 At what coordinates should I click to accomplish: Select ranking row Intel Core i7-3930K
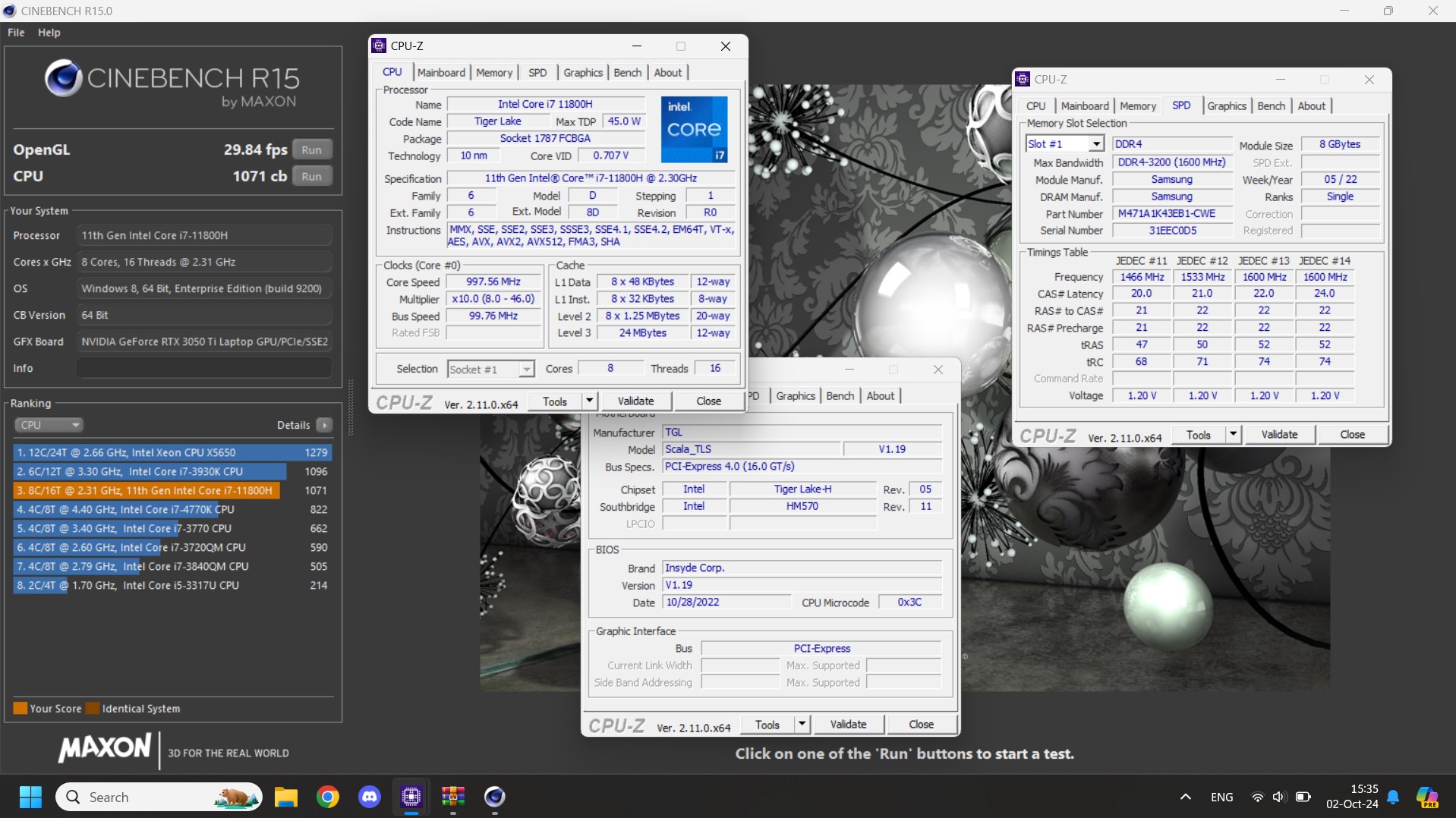172,471
